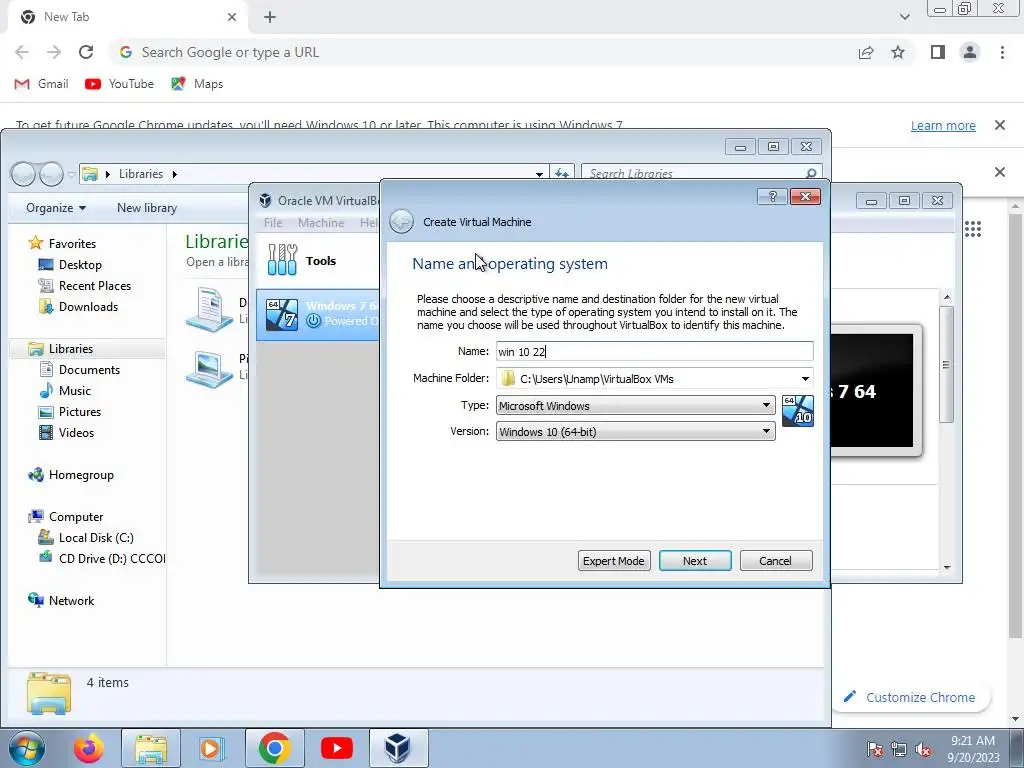Open the Organize menu in Explorer
1024x768 pixels.
click(56, 208)
